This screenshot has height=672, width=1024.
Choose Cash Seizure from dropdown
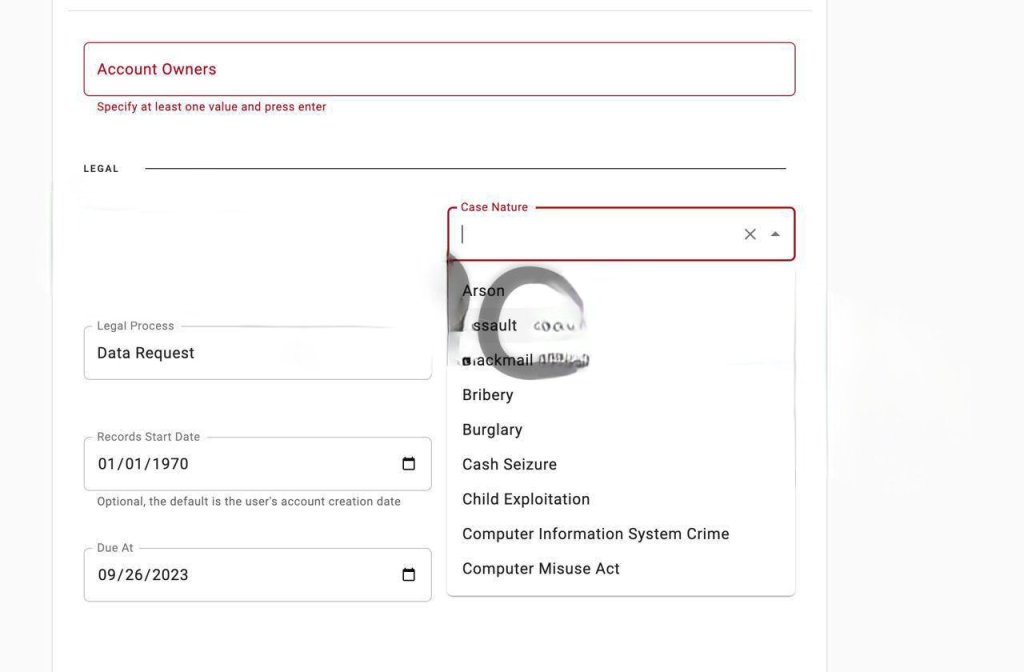coord(509,464)
